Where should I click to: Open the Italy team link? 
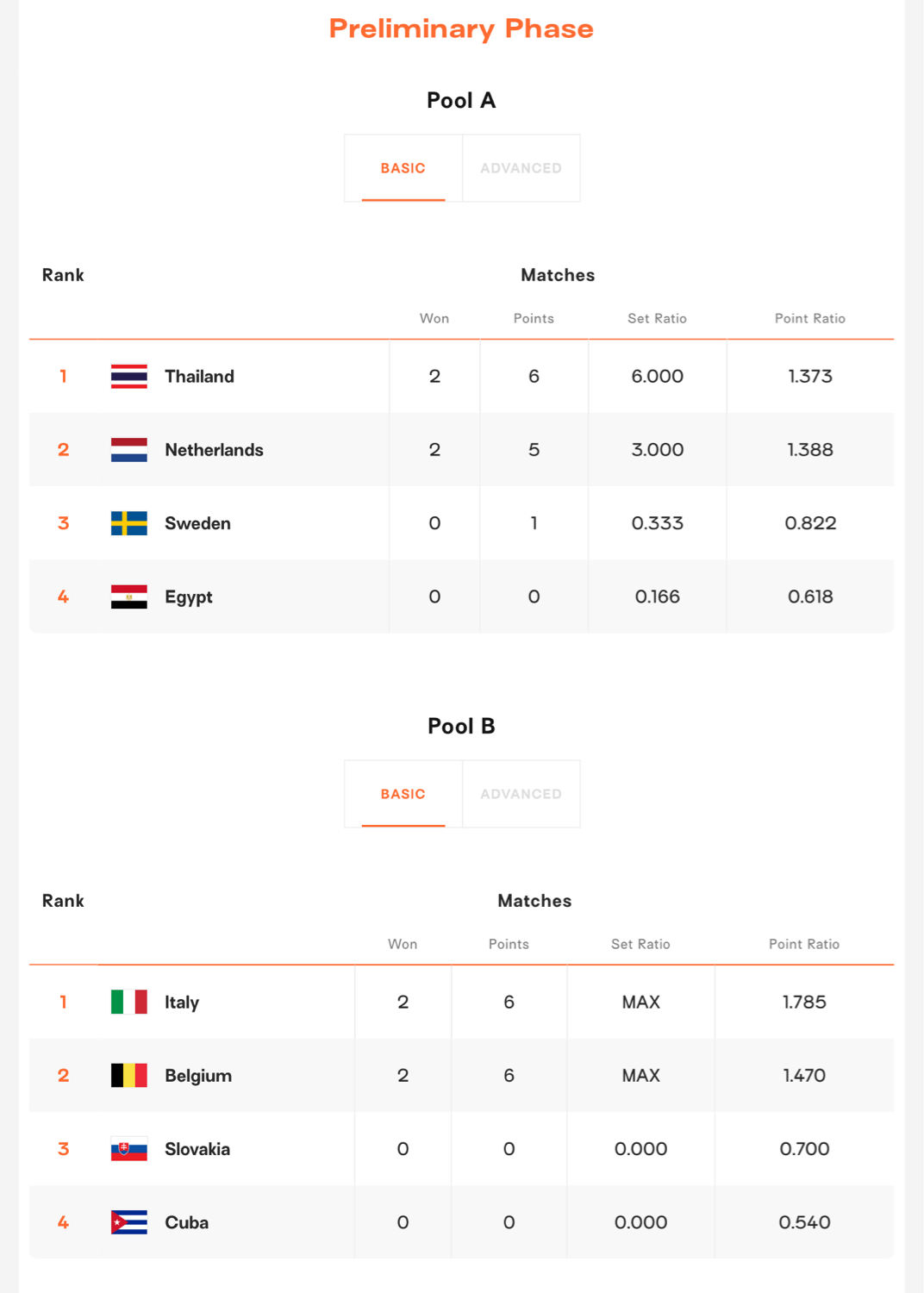(182, 1002)
